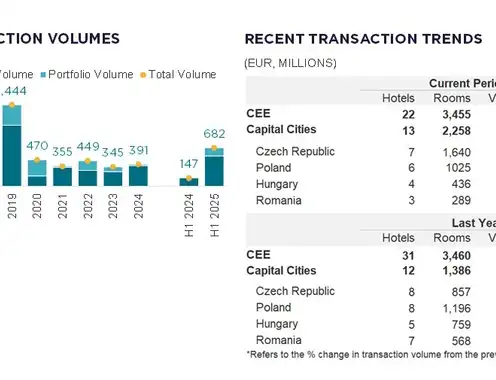
Task: Select the 2022 bar in the chart
Action: coord(88,174)
